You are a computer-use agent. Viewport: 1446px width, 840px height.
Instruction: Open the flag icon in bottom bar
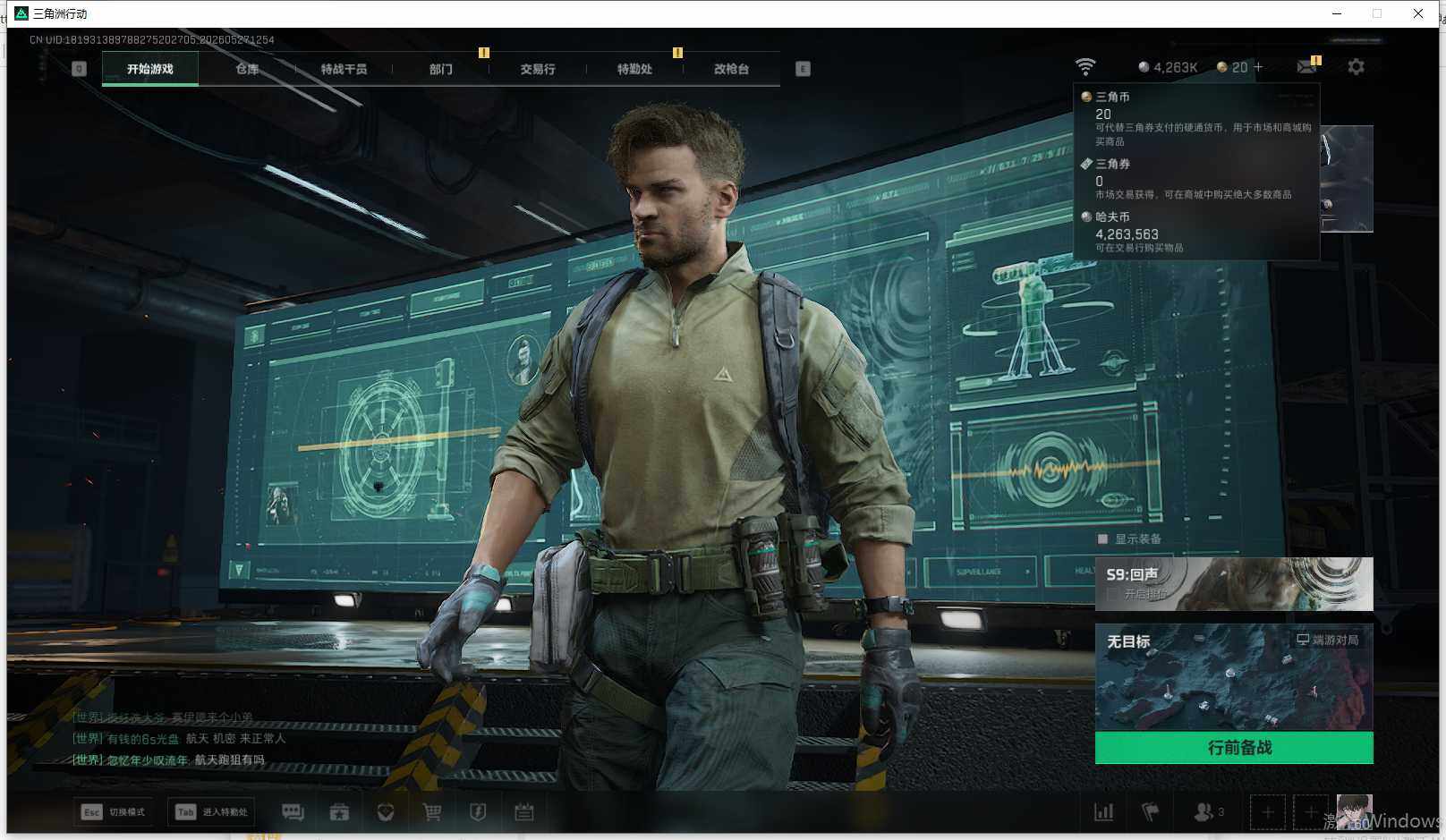pos(1151,812)
